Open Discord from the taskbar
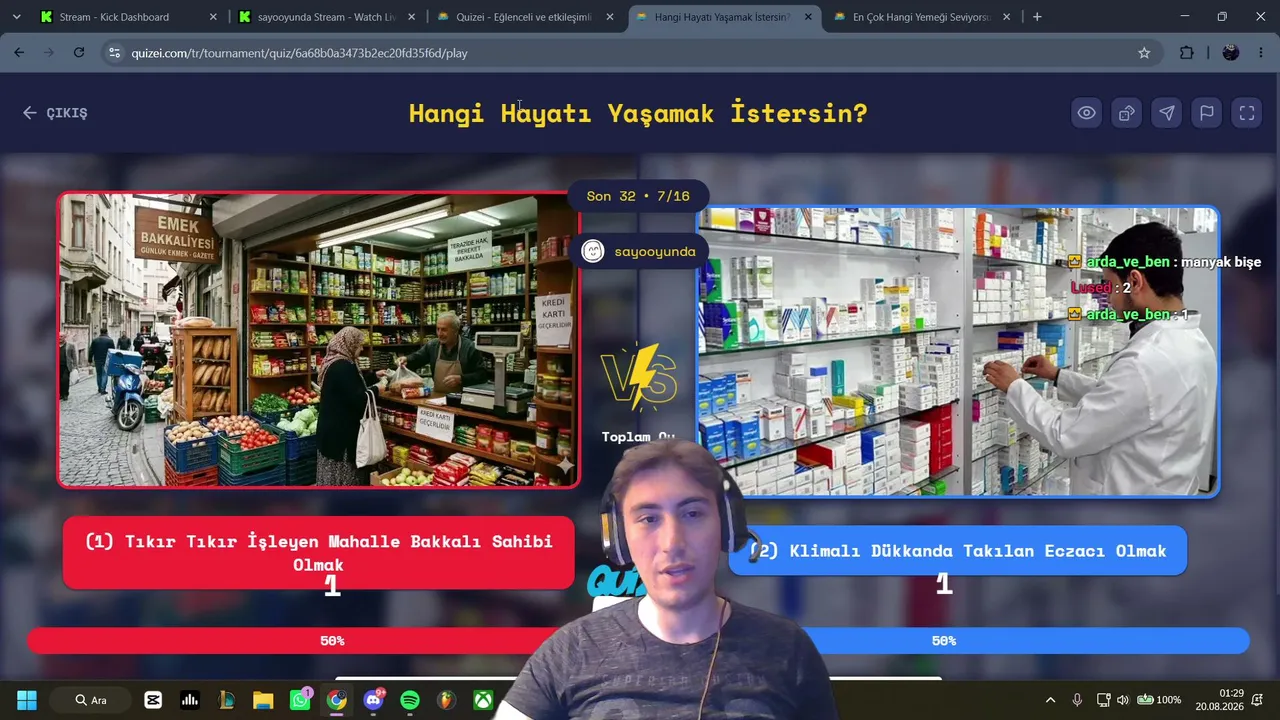The width and height of the screenshot is (1280, 720). pyautogui.click(x=374, y=700)
